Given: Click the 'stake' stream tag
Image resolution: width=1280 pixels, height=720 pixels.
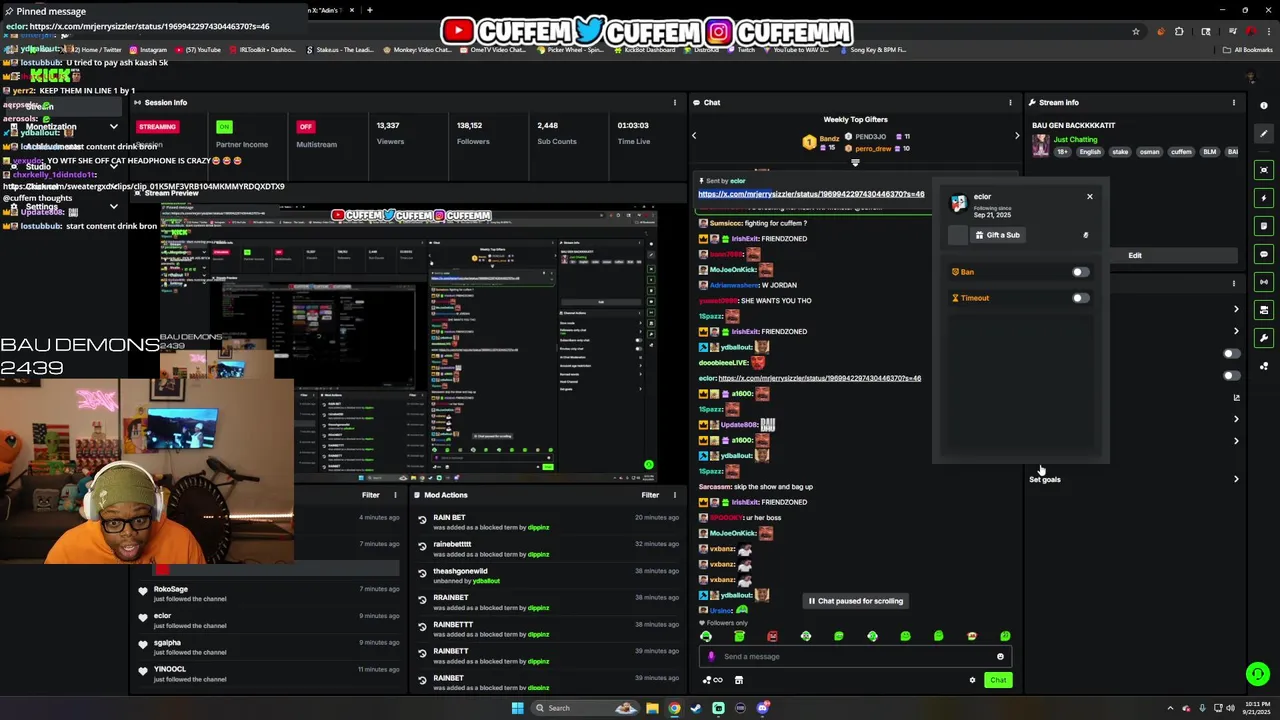Looking at the screenshot, I should pyautogui.click(x=1120, y=152).
